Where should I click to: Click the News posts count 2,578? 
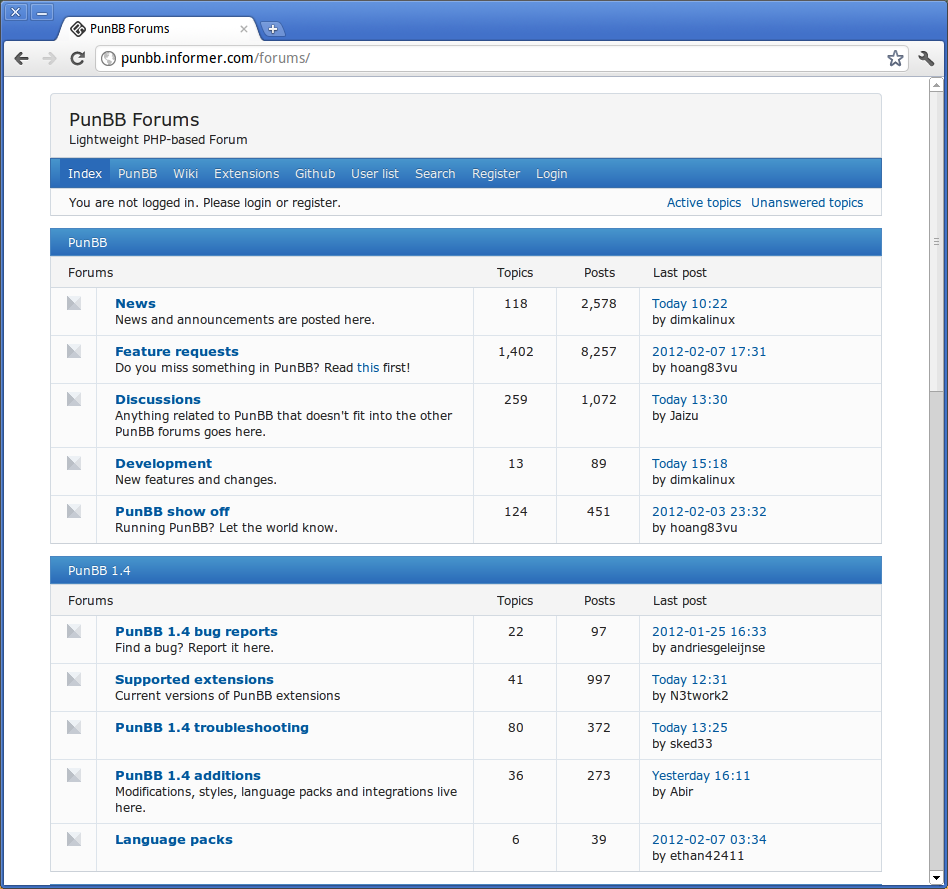pos(599,304)
